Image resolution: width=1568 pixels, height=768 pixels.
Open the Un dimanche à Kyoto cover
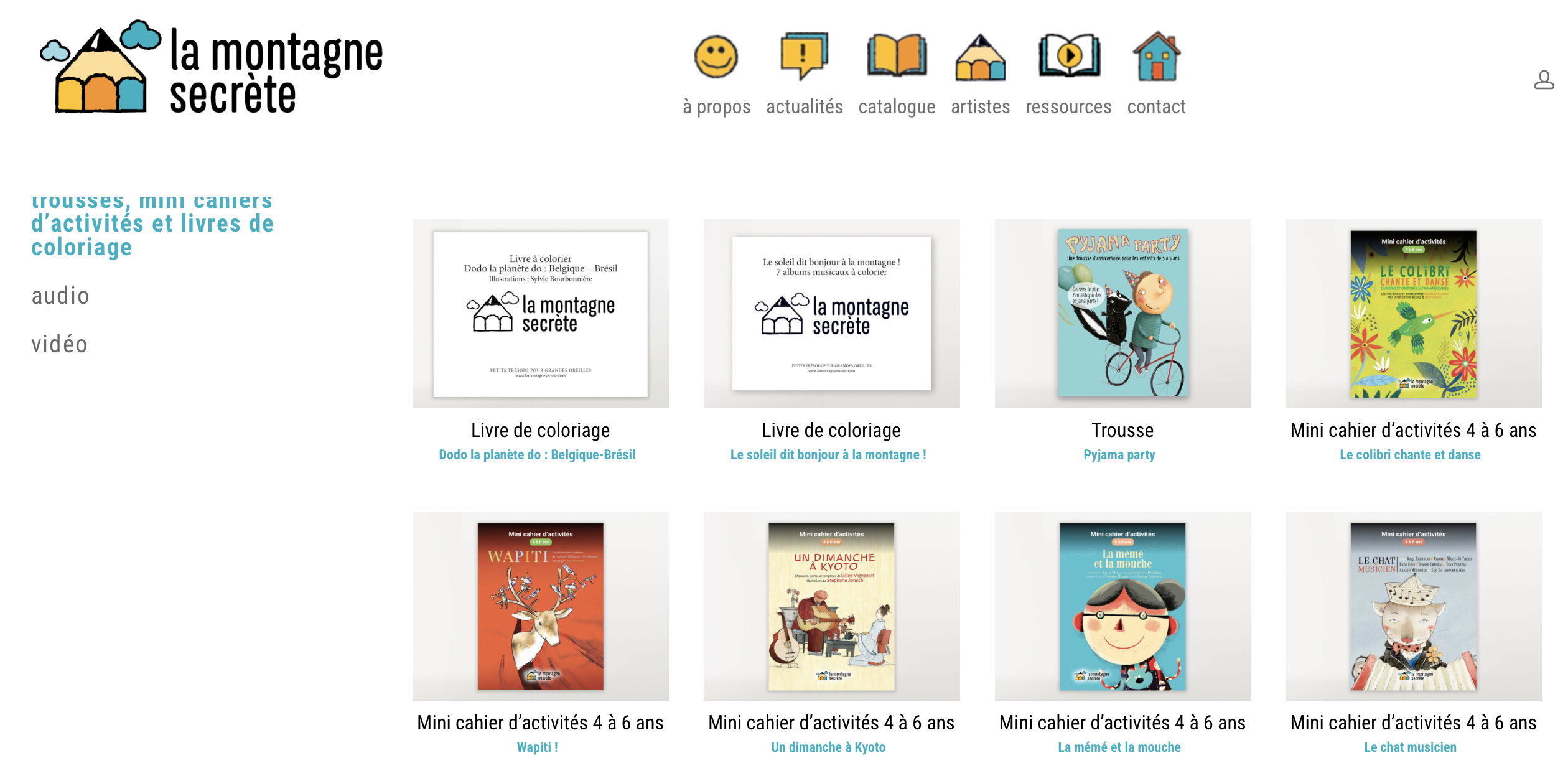click(831, 606)
